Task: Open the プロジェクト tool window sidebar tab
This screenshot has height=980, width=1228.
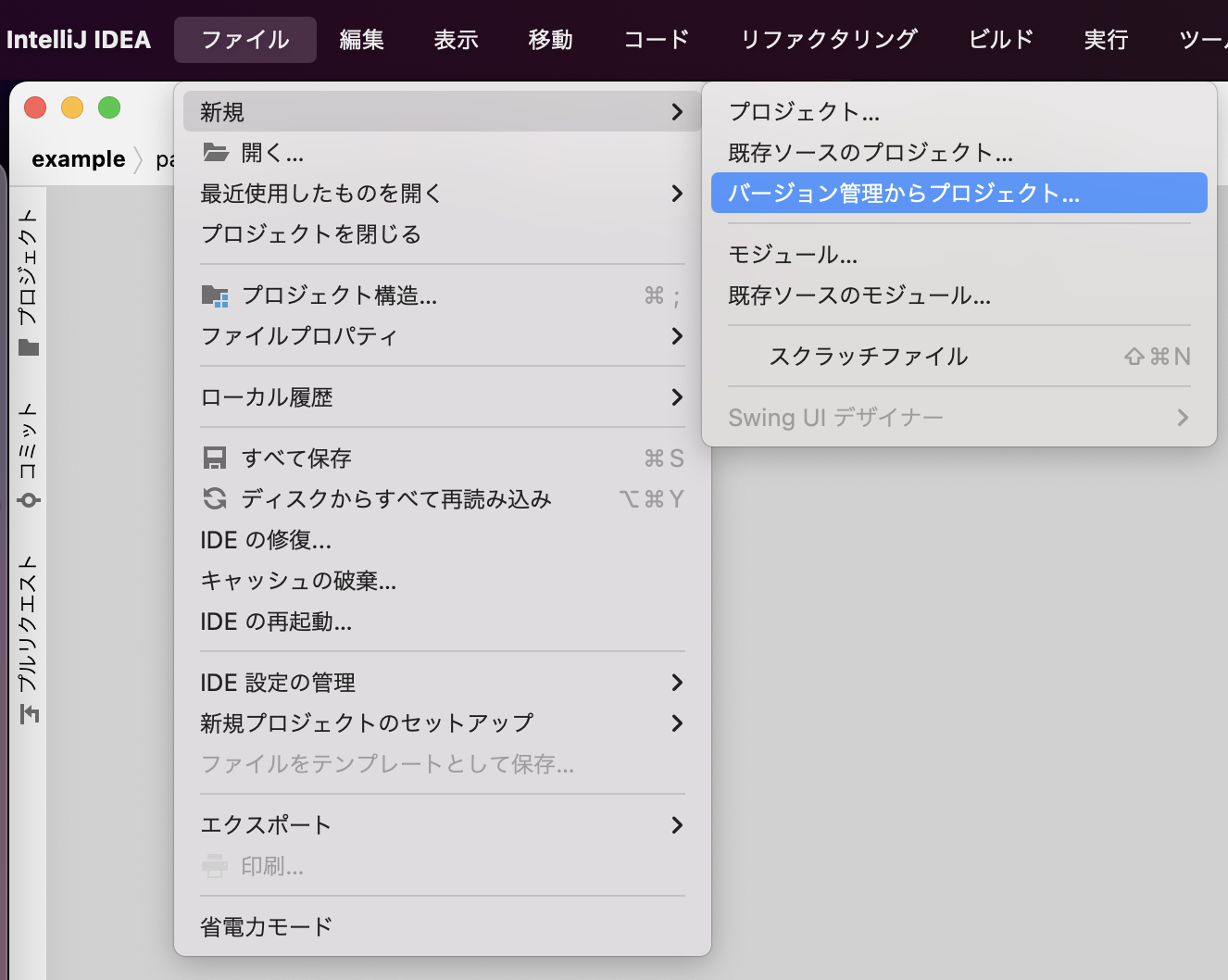Action: [29, 283]
